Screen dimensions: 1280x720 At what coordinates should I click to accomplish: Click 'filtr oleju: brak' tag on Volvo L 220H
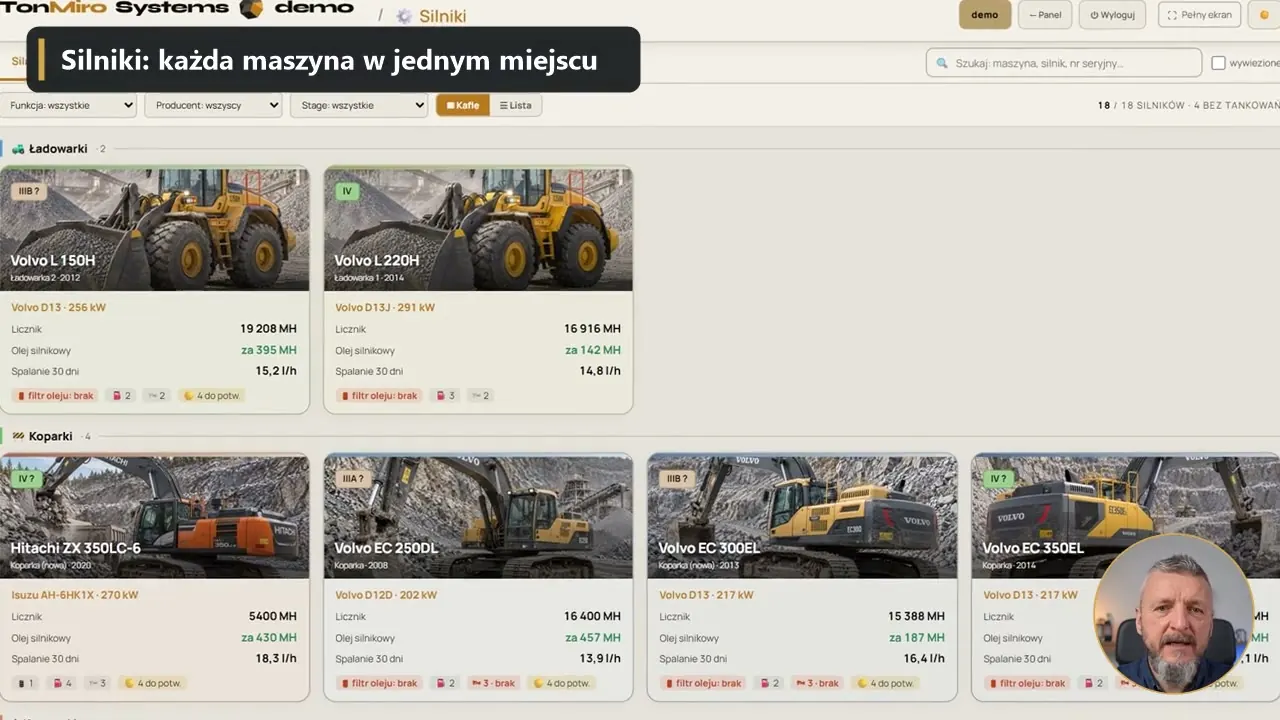pyautogui.click(x=379, y=396)
